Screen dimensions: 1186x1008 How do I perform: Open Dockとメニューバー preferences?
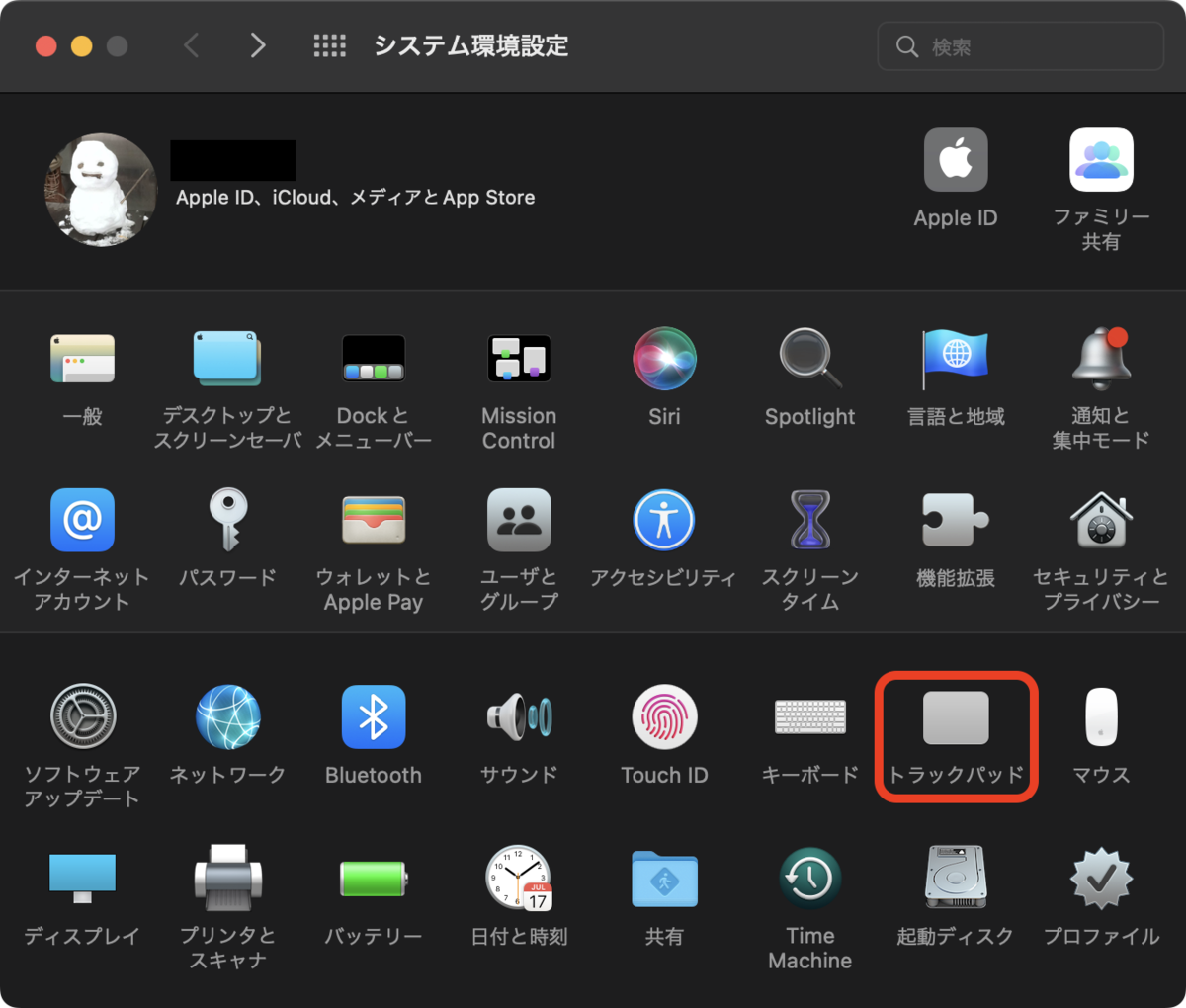(374, 359)
